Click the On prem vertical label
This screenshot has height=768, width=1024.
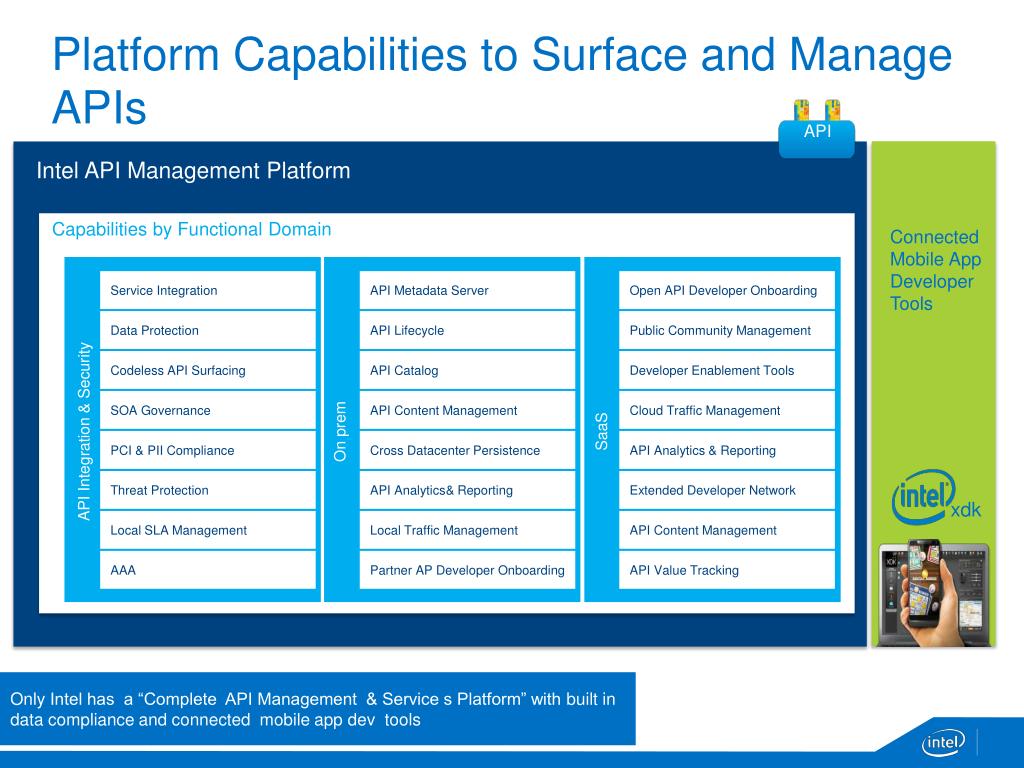[340, 431]
